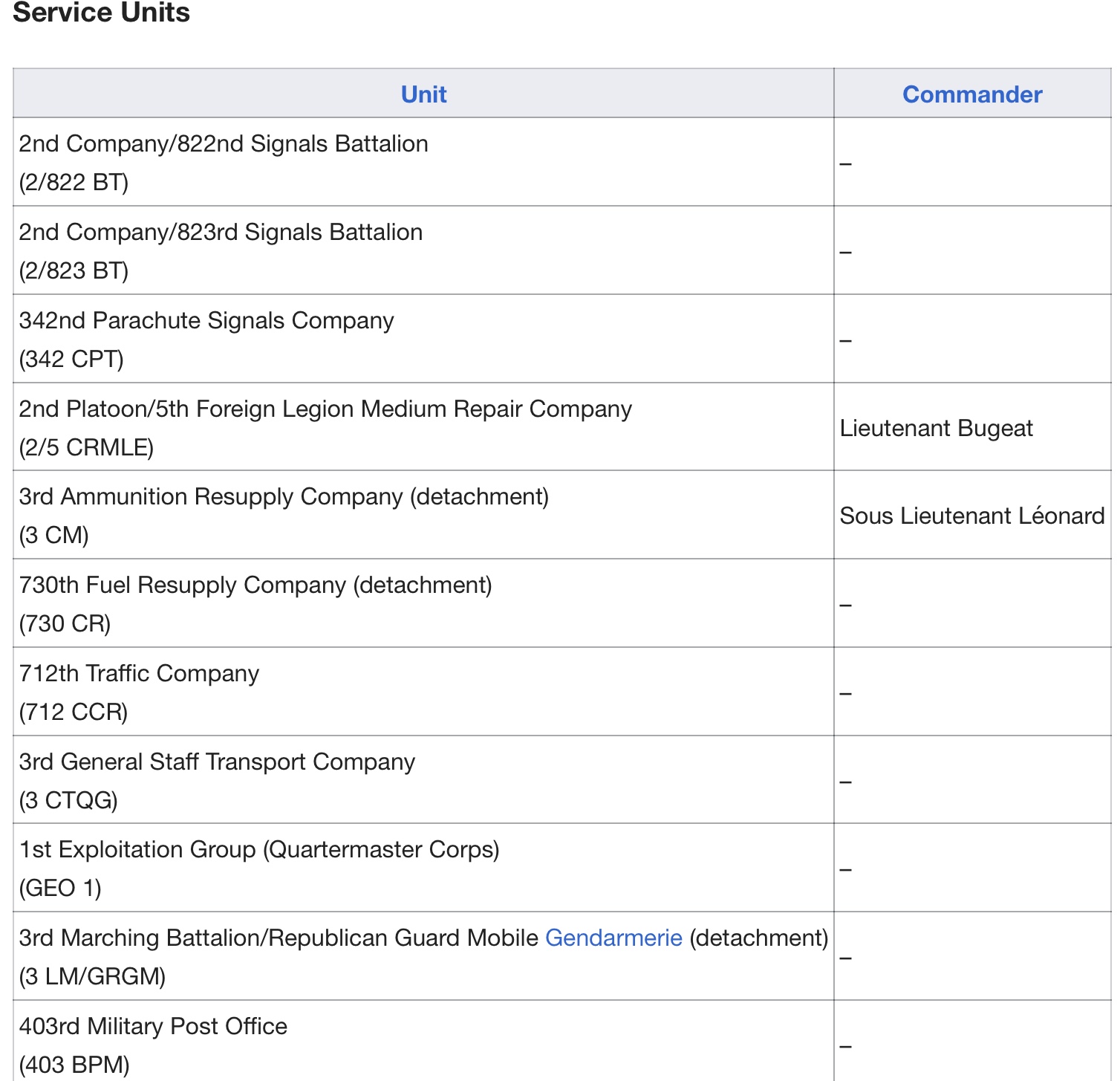
Task: Select '2nd Company/823rd Signals Battalion' text
Action: [221, 232]
